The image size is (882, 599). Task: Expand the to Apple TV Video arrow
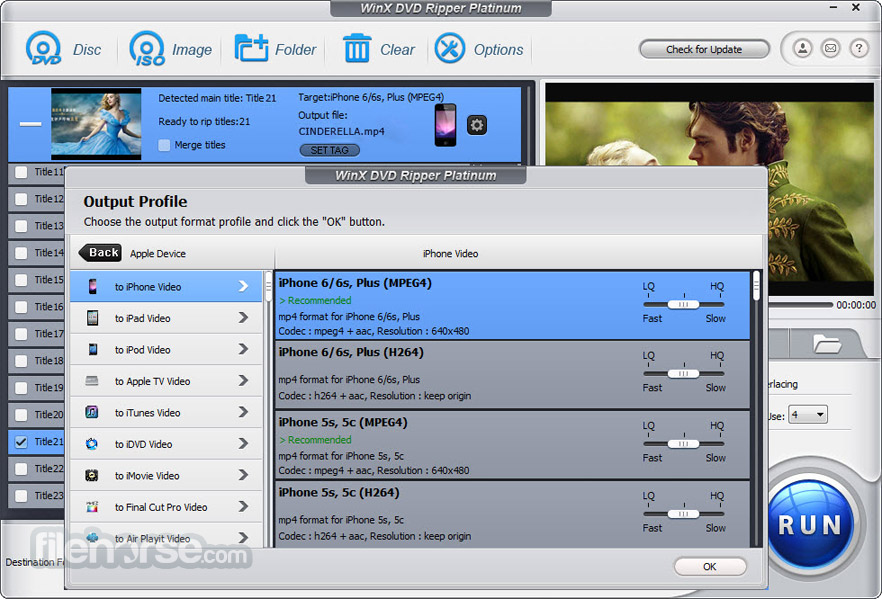tap(243, 381)
